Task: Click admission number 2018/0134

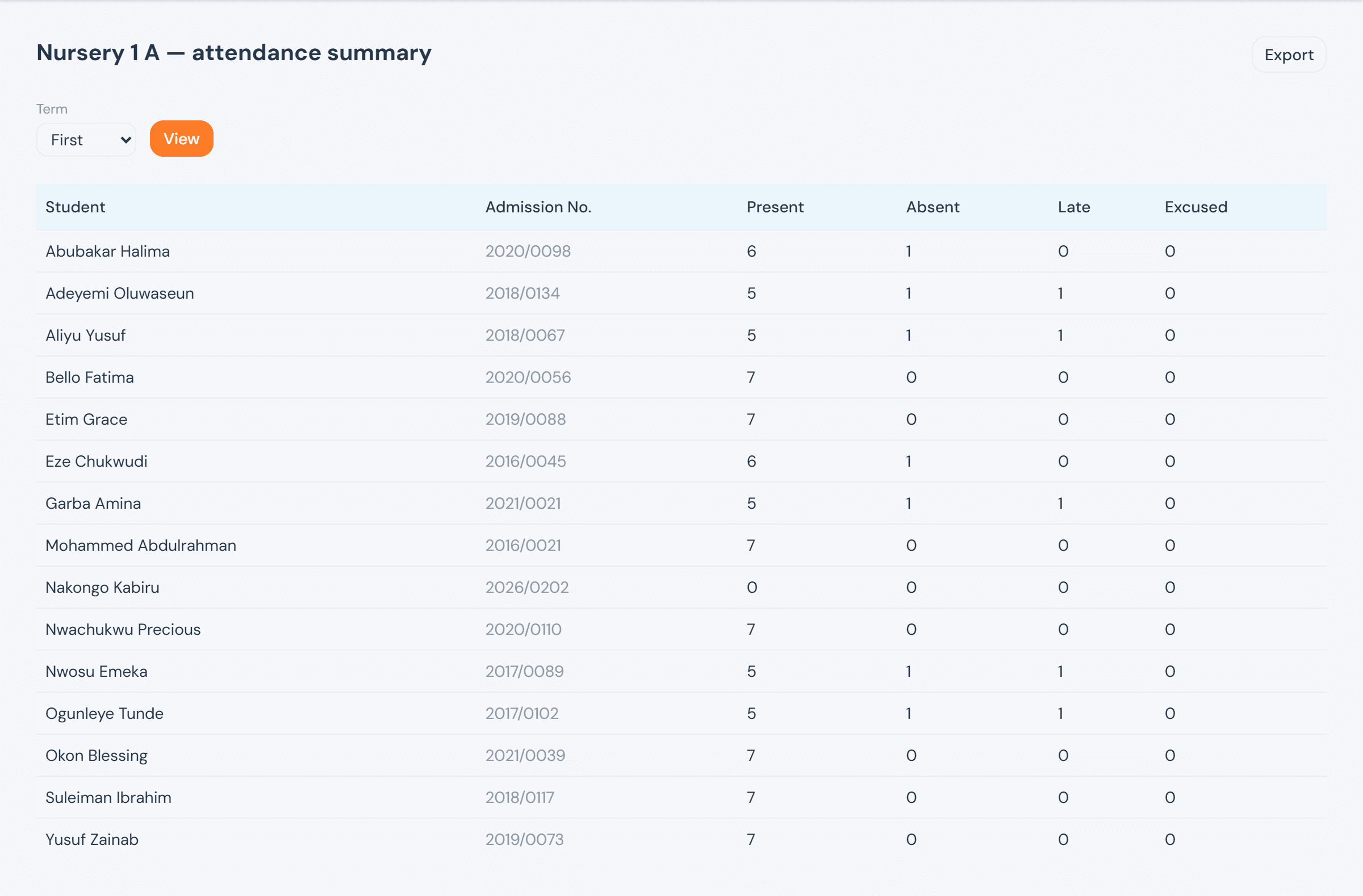Action: (x=523, y=293)
